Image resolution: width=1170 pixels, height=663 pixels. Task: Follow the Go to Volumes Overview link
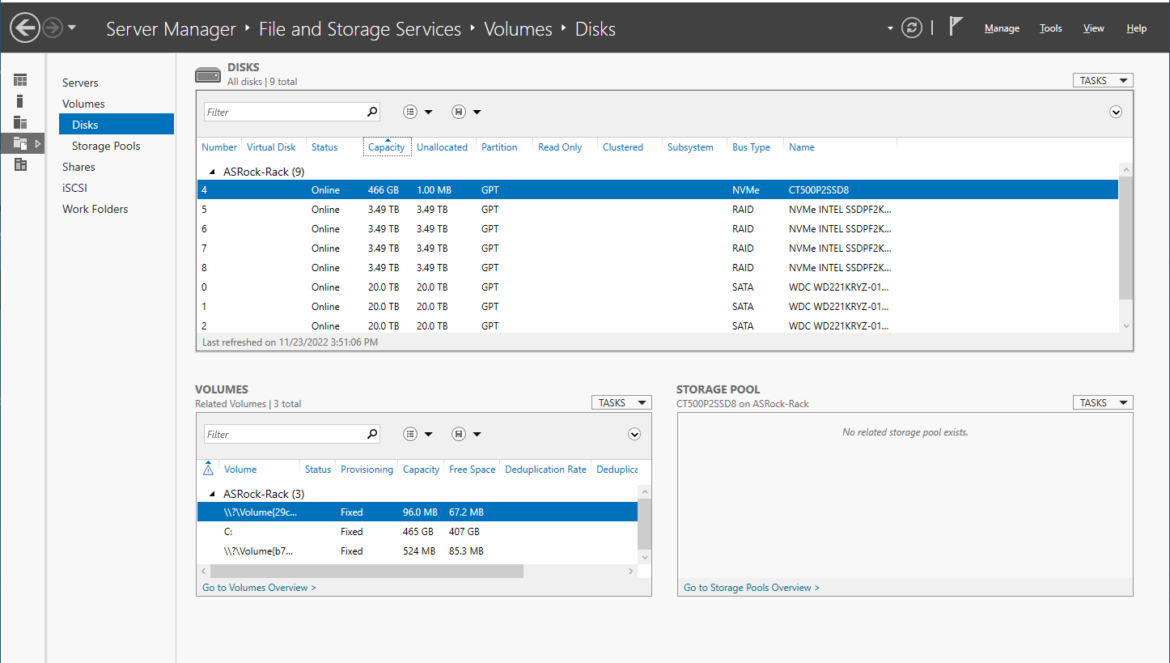point(259,588)
